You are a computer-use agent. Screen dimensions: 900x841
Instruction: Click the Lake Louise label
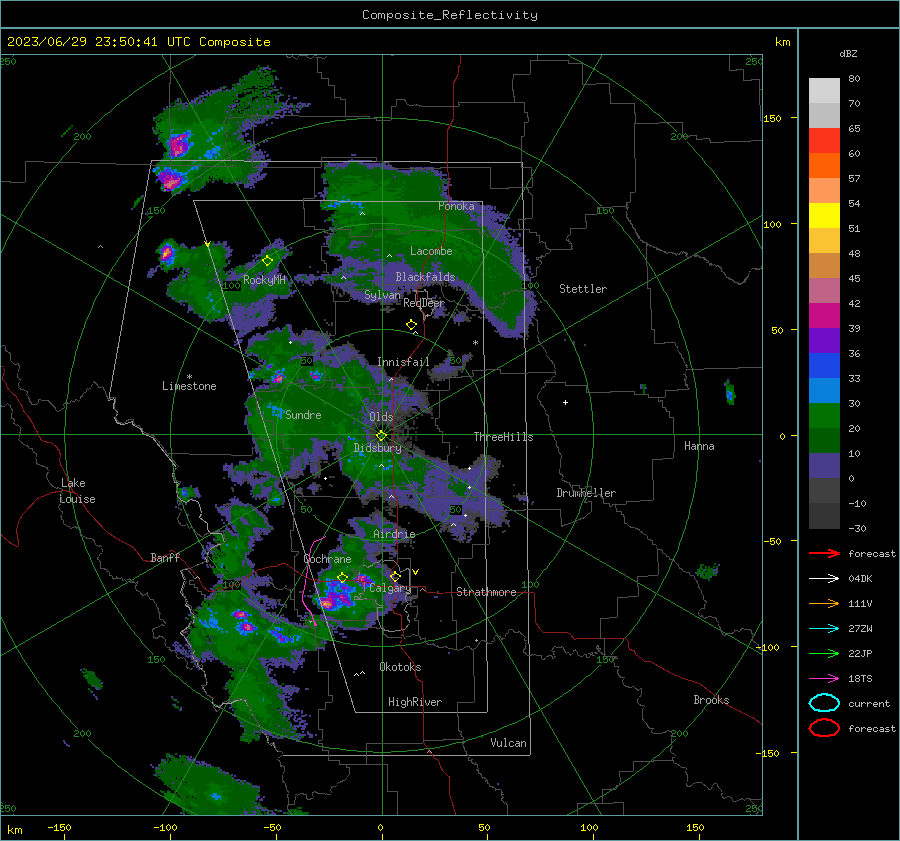(x=77, y=491)
